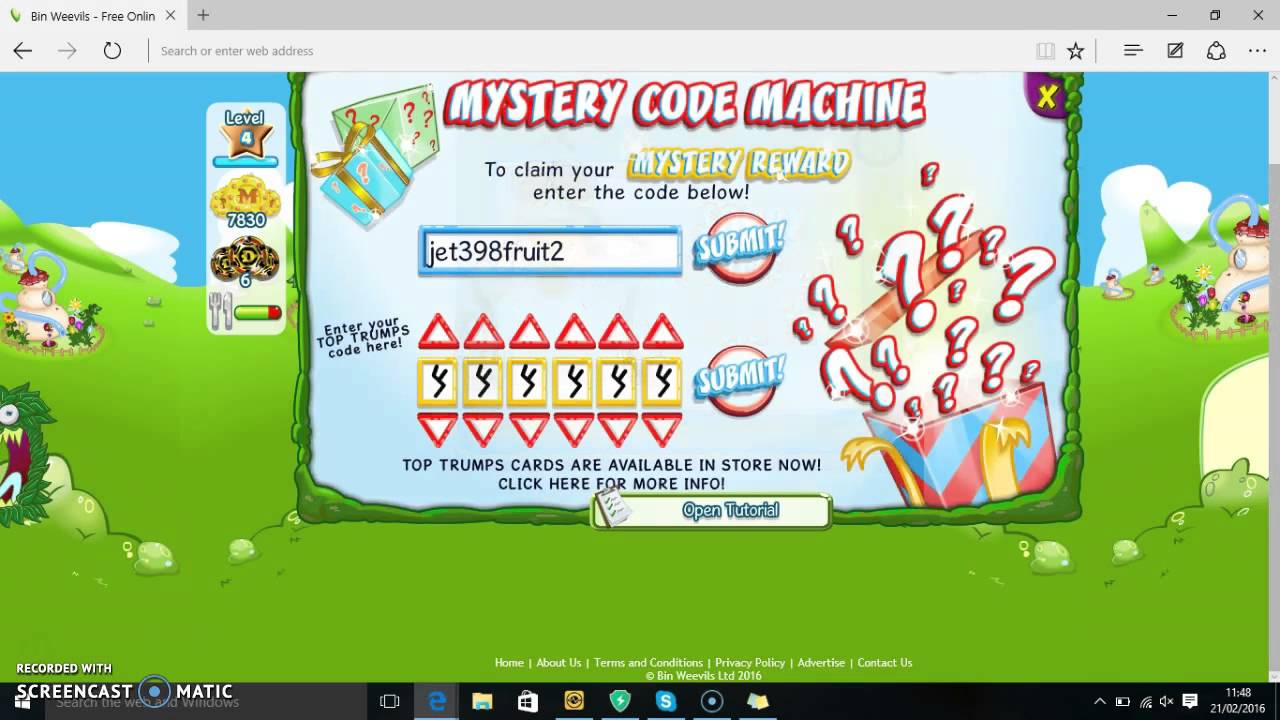Select the third Top Trumps symbol box
Viewport: 1280px width, 720px height.
coord(529,381)
